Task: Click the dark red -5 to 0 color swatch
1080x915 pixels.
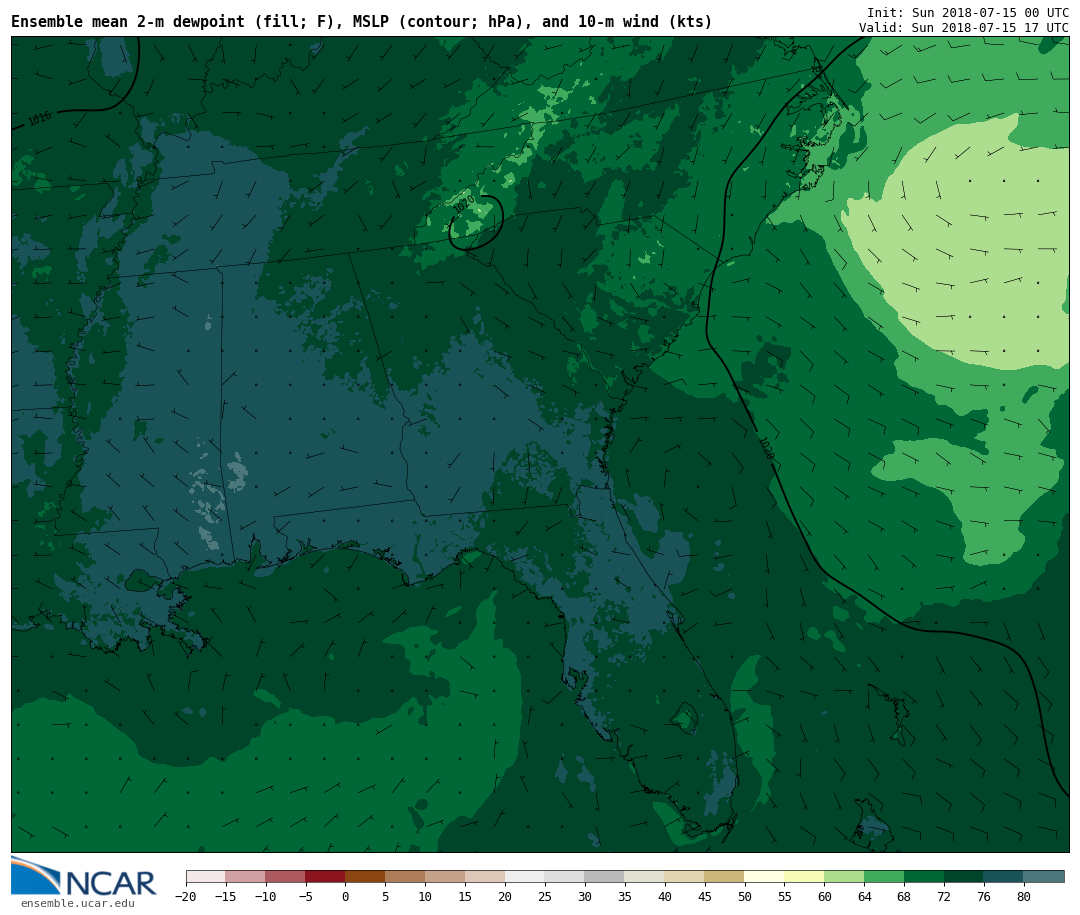Action: (x=325, y=876)
